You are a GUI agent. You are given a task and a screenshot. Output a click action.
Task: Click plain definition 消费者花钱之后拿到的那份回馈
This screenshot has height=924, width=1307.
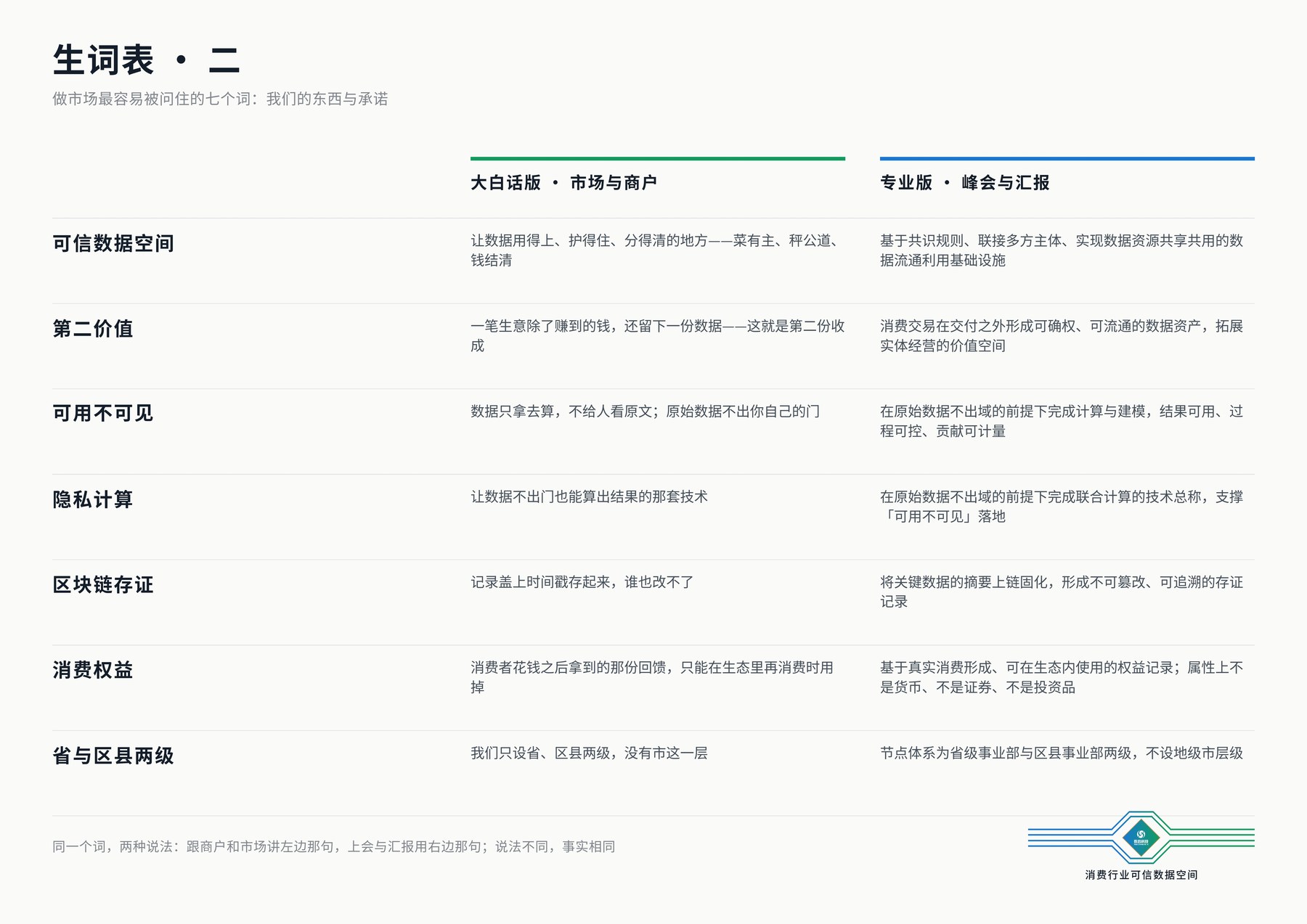coord(652,677)
